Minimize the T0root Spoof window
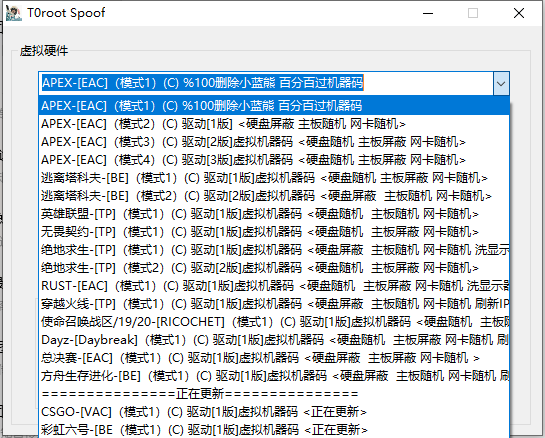 click(x=428, y=13)
